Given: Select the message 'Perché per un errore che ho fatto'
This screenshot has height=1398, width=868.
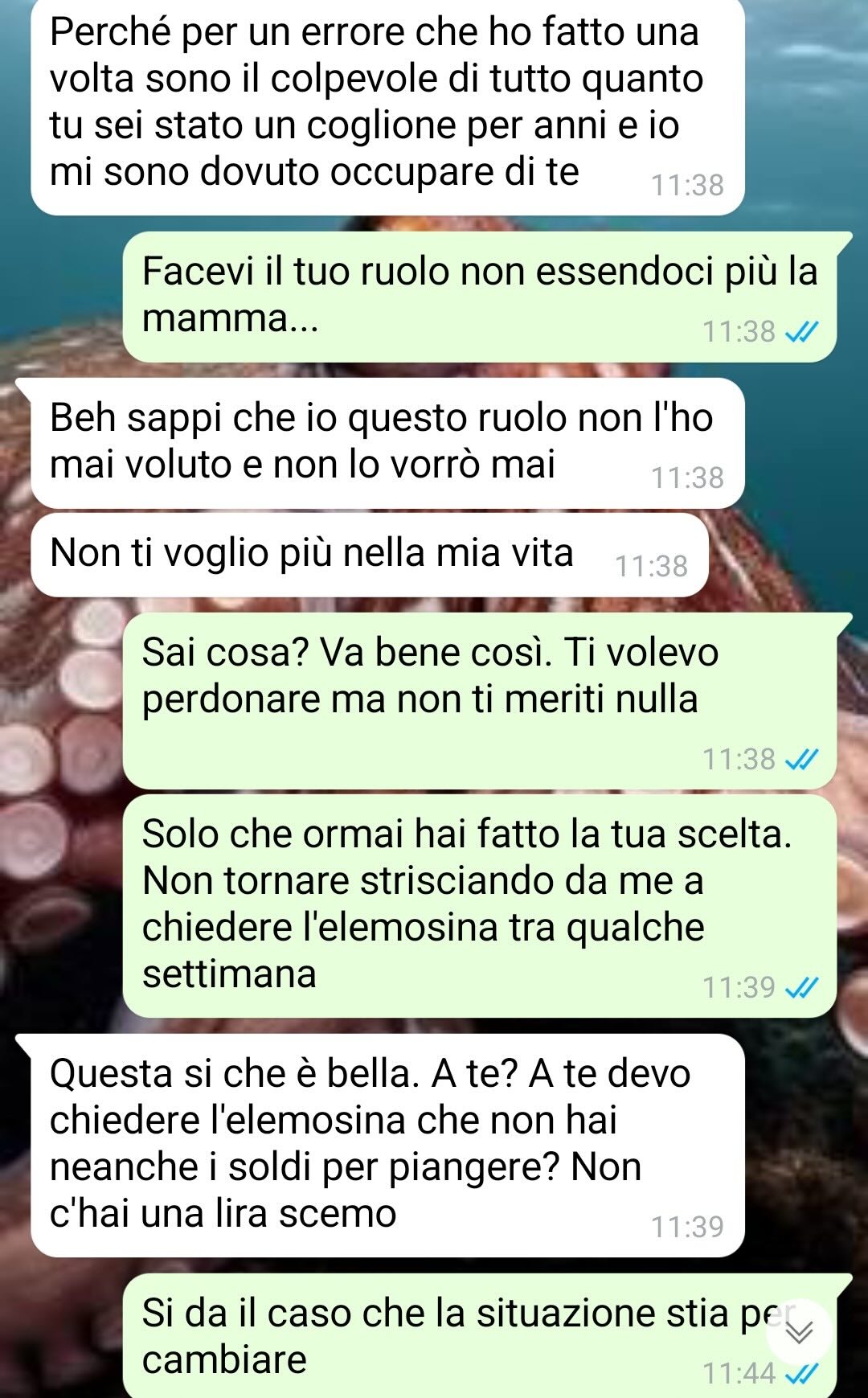Looking at the screenshot, I should click(x=387, y=106).
